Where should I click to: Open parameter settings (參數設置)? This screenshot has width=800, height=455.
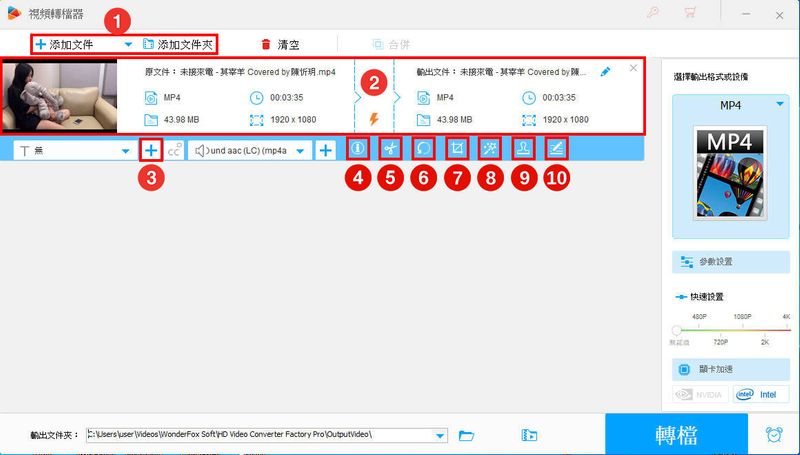(x=731, y=262)
